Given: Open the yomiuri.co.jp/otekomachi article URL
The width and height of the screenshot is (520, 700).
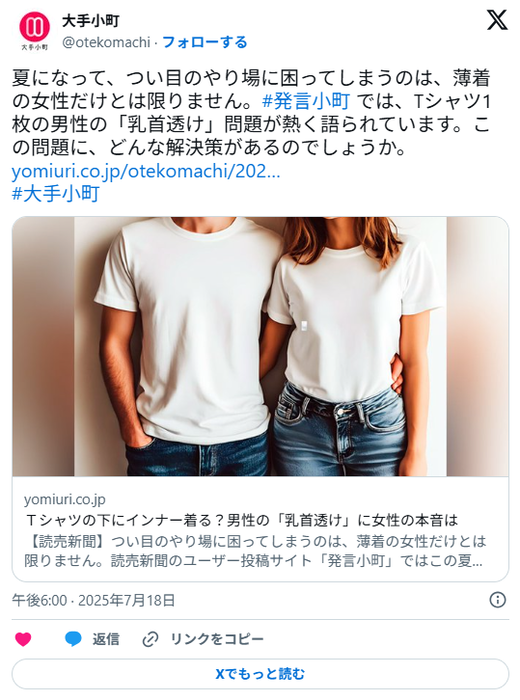Looking at the screenshot, I should tap(146, 171).
